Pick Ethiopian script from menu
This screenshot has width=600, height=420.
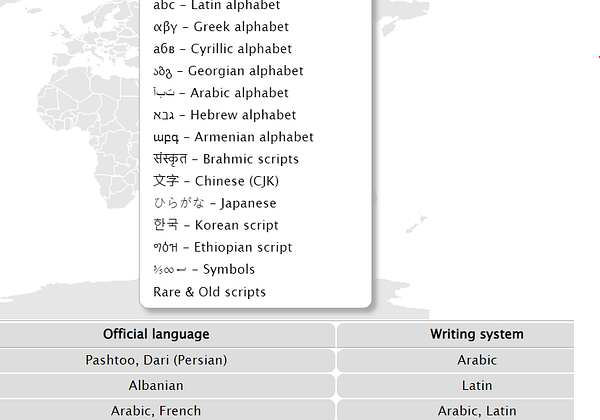click(222, 247)
